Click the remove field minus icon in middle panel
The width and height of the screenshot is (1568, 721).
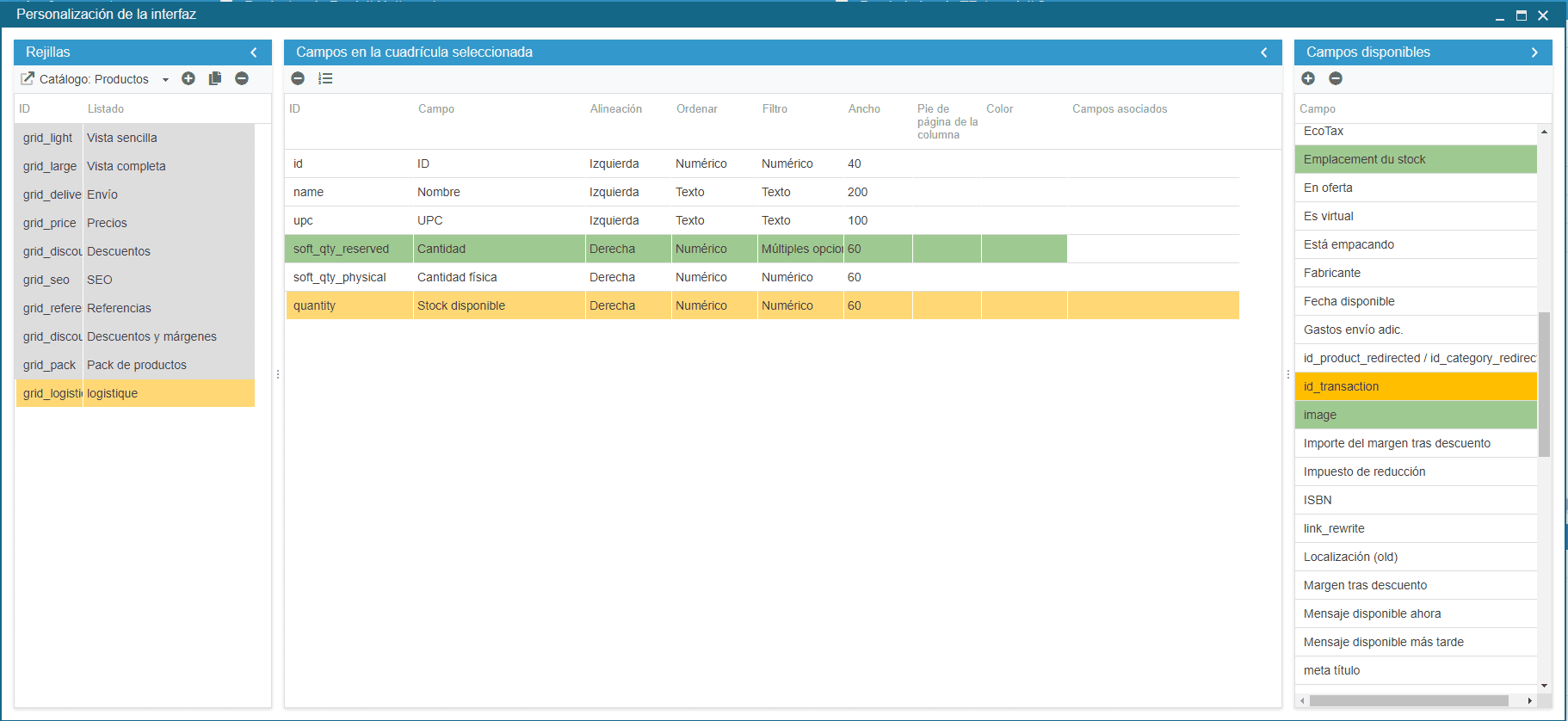pos(298,78)
